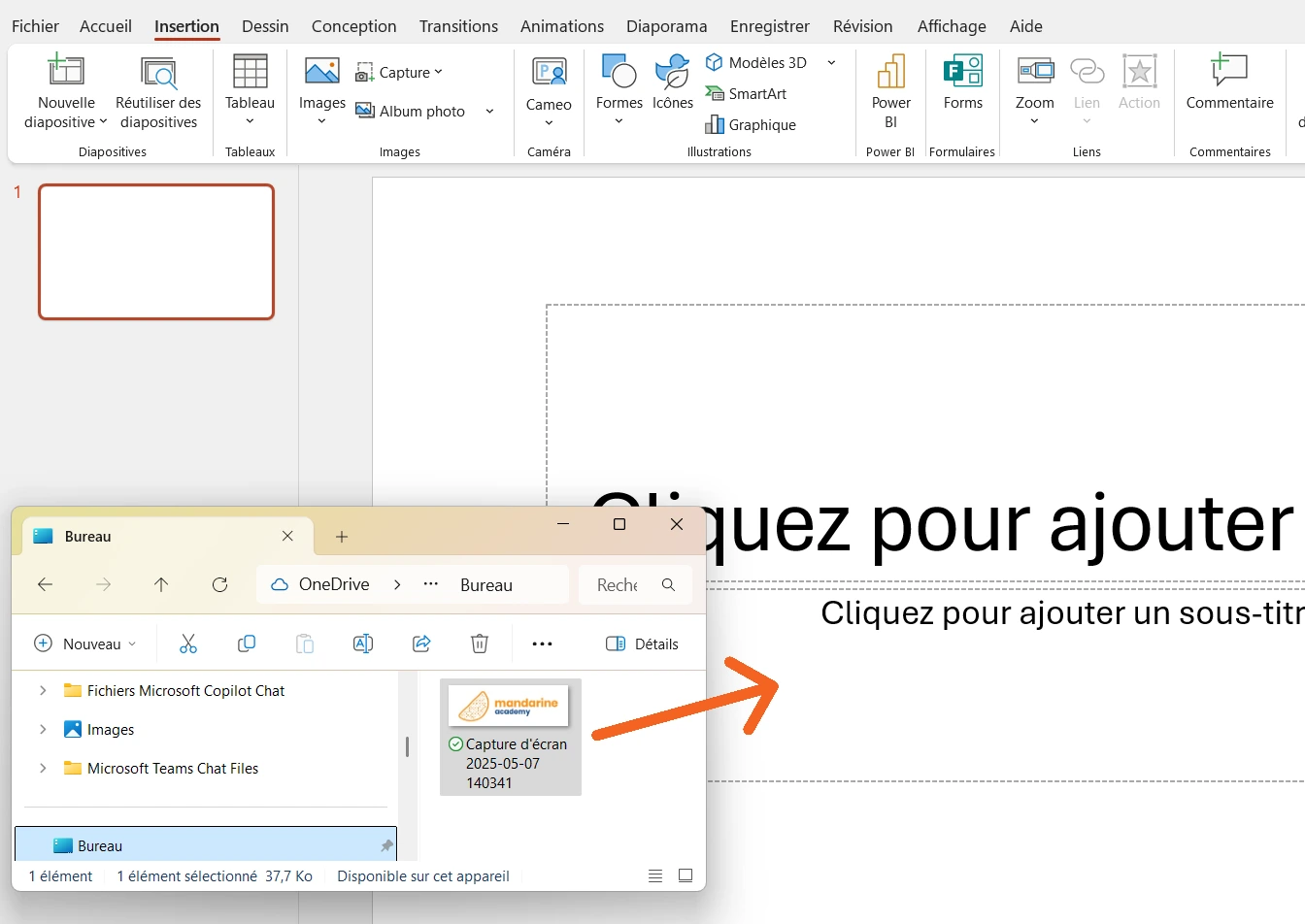1305x924 pixels.
Task: Insert a SmartArt graphic
Action: (747, 93)
